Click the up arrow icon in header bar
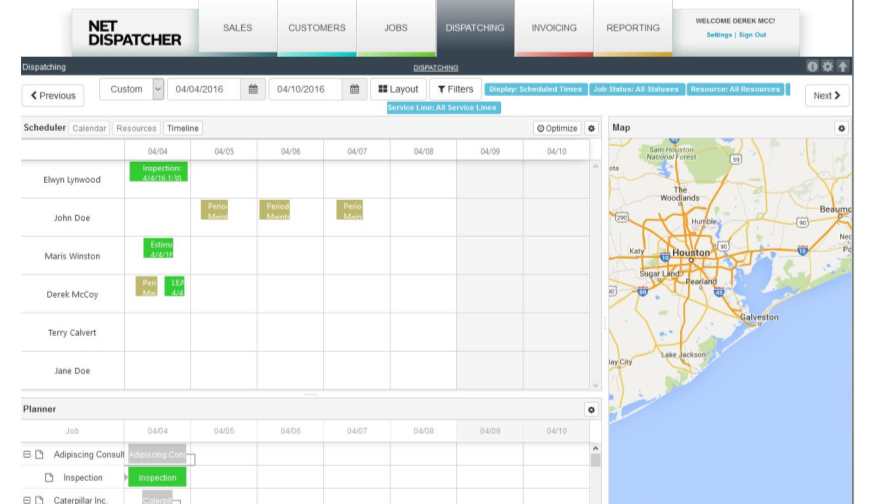 tap(843, 67)
